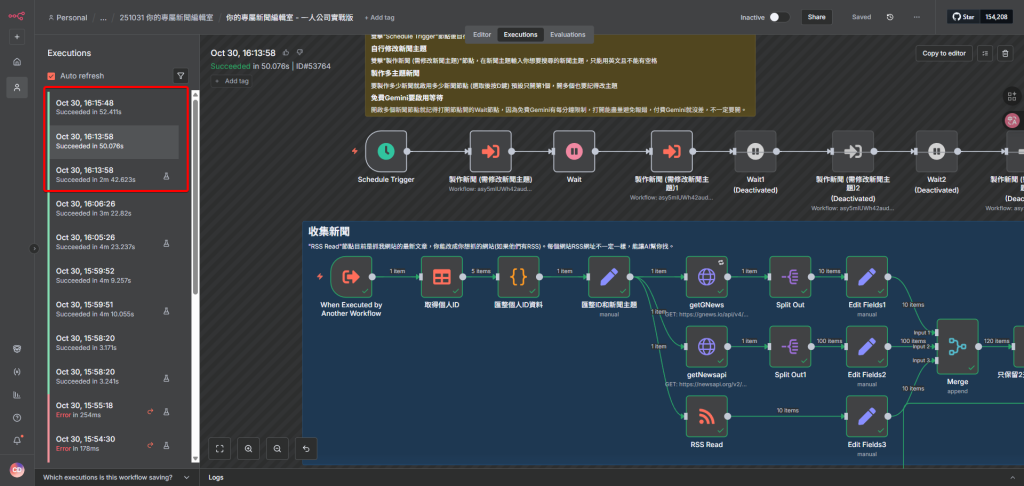Select the Edit Fields3 node
The height and width of the screenshot is (486, 1024).
pyautogui.click(x=867, y=416)
